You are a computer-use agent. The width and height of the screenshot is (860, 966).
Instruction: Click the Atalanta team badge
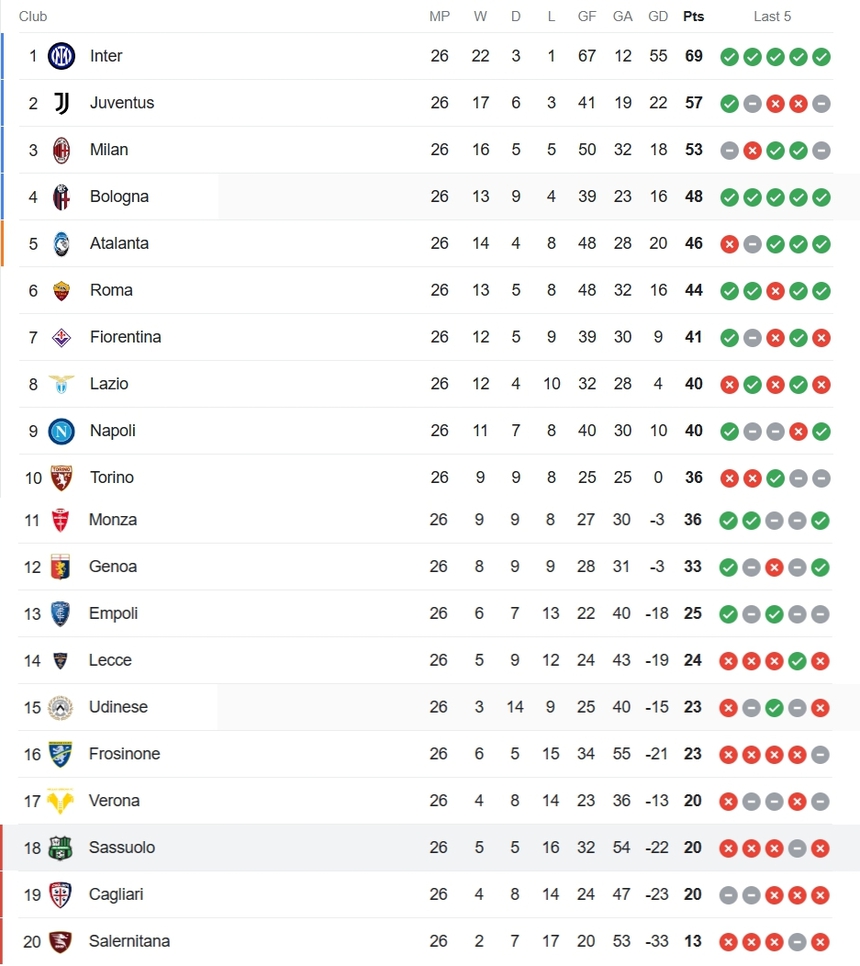tap(62, 243)
